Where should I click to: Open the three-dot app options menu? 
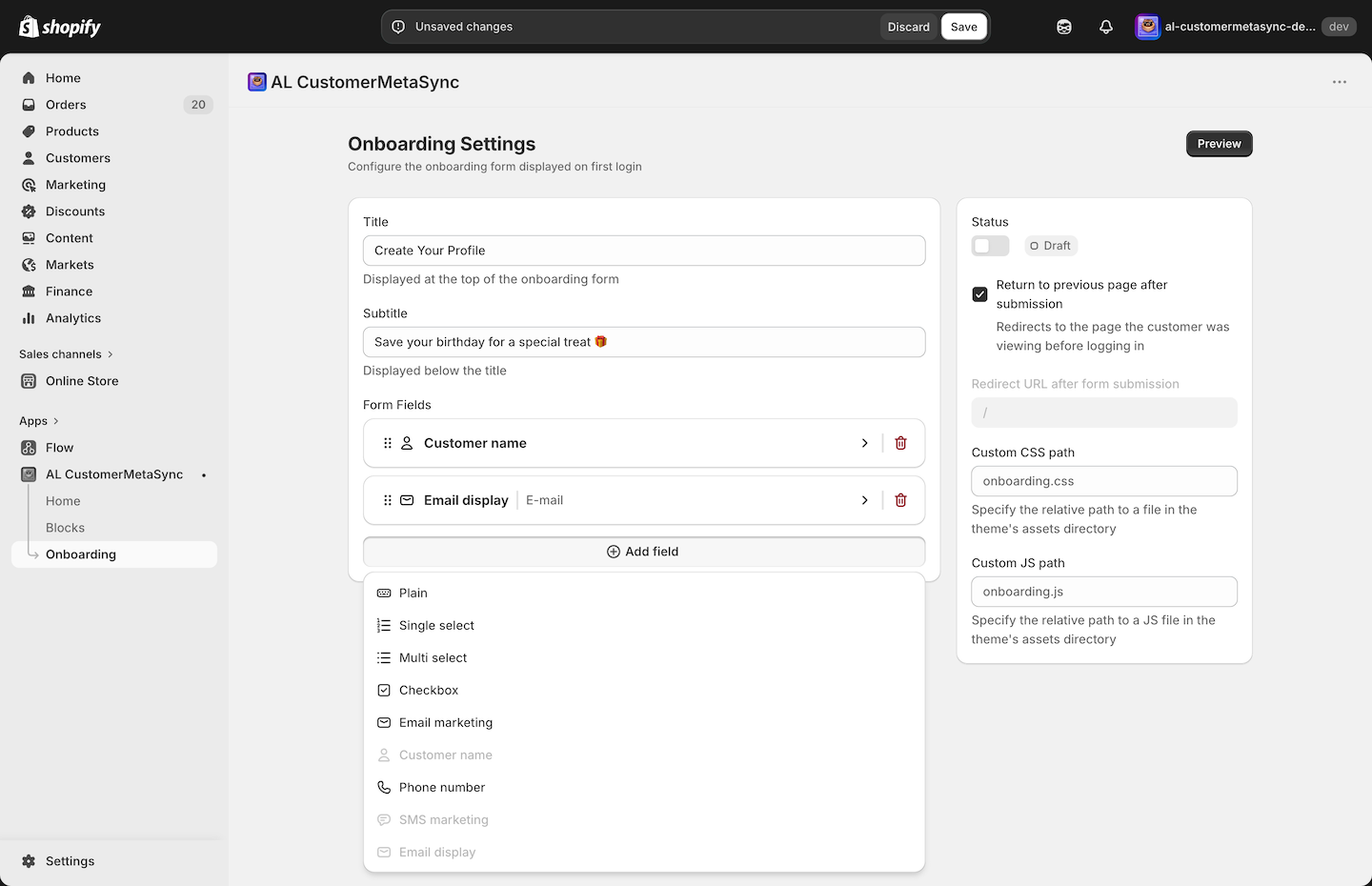(x=1340, y=82)
